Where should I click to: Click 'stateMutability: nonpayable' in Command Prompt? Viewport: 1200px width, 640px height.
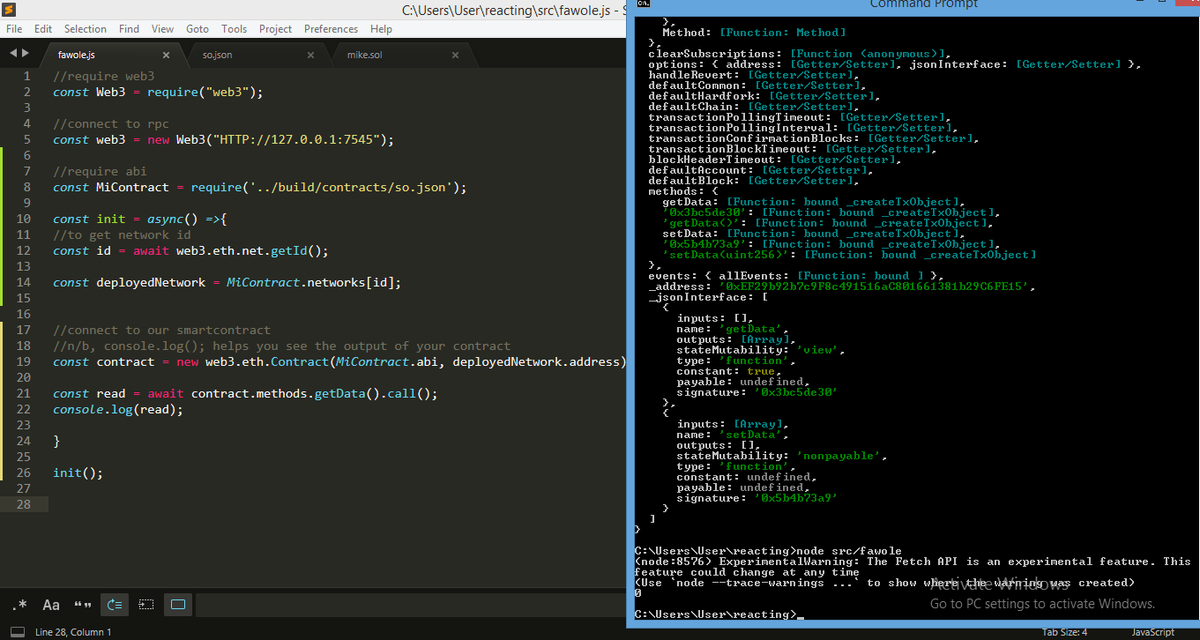[782, 456]
